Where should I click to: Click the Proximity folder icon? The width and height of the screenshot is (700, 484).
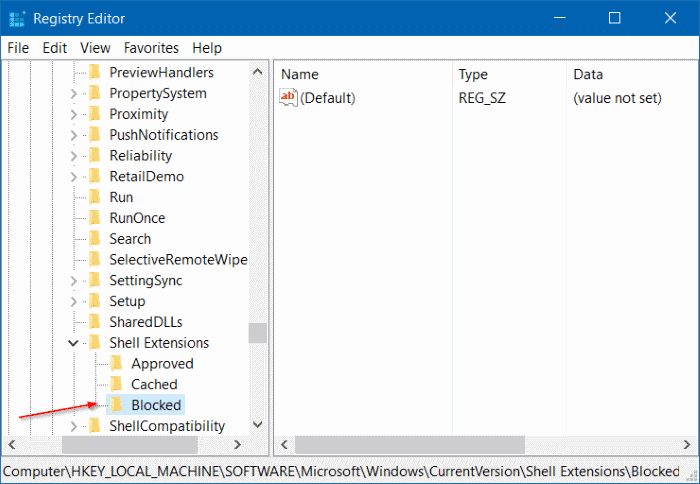click(95, 114)
